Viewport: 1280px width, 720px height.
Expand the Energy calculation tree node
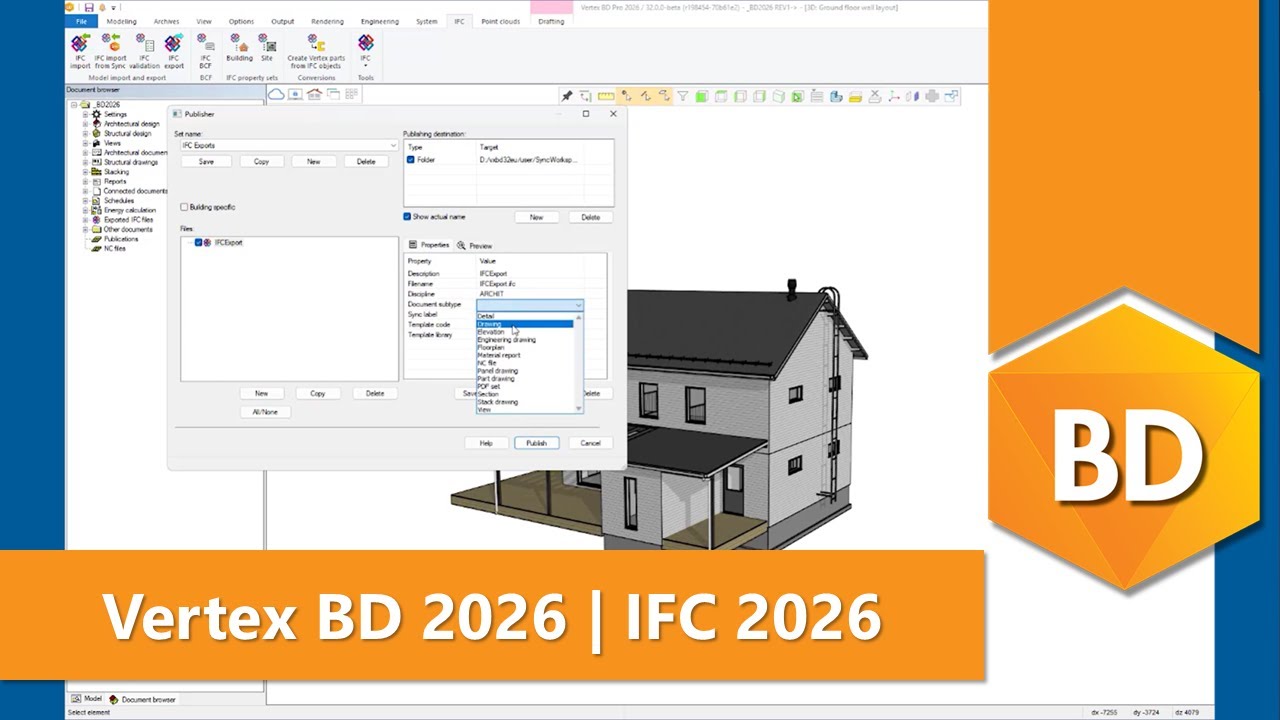(x=86, y=210)
